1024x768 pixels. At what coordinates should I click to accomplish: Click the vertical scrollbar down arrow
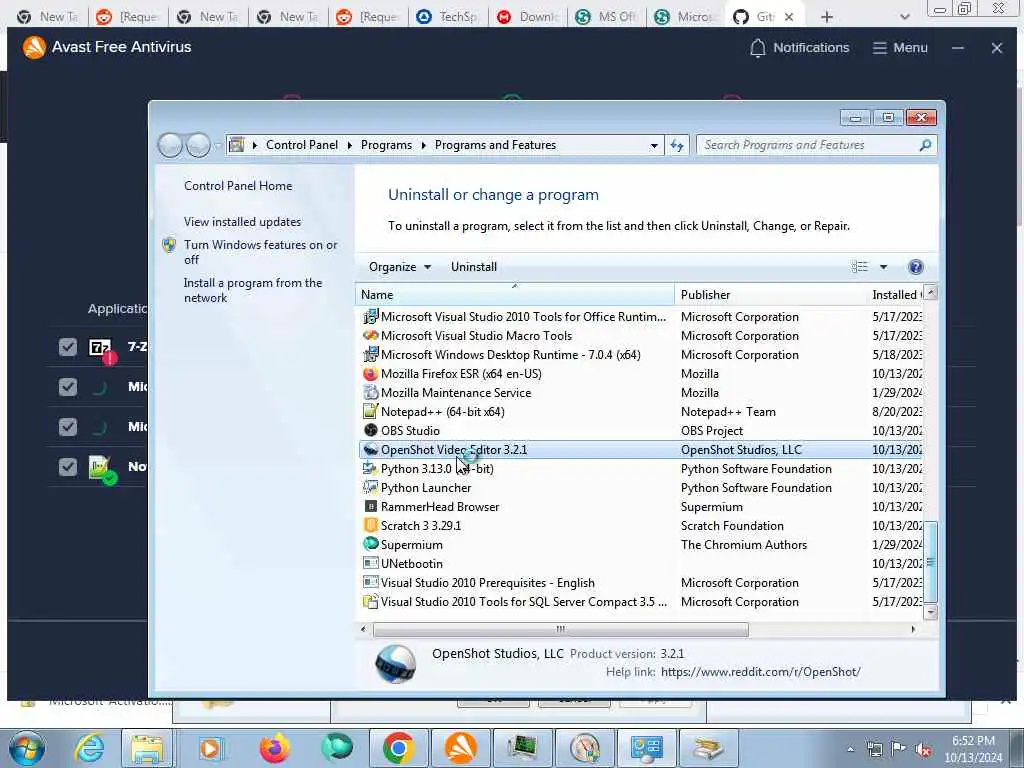931,612
